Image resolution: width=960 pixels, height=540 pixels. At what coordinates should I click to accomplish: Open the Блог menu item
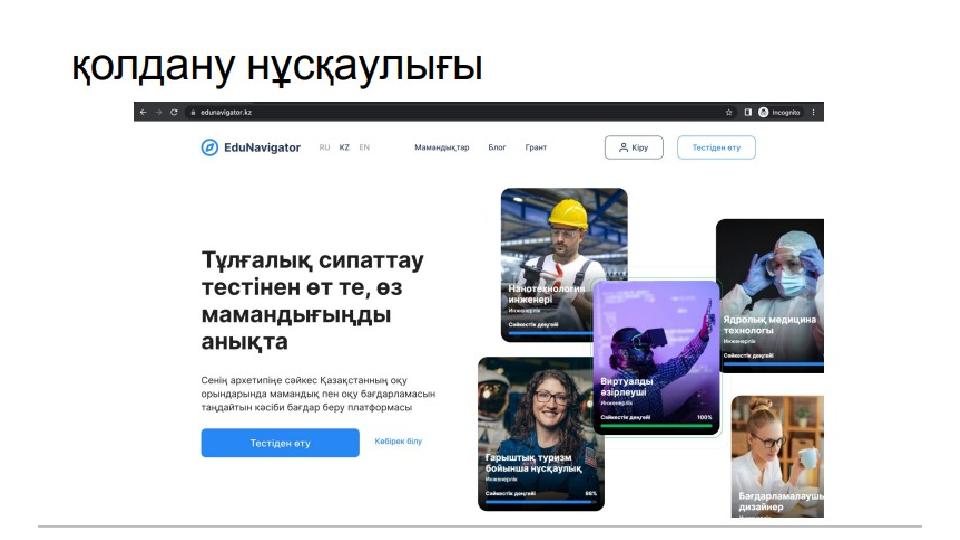(497, 148)
